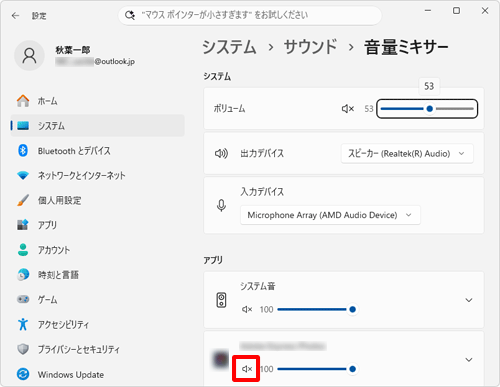Click the system ボリューム slider
The height and width of the screenshot is (387, 500).
427,109
